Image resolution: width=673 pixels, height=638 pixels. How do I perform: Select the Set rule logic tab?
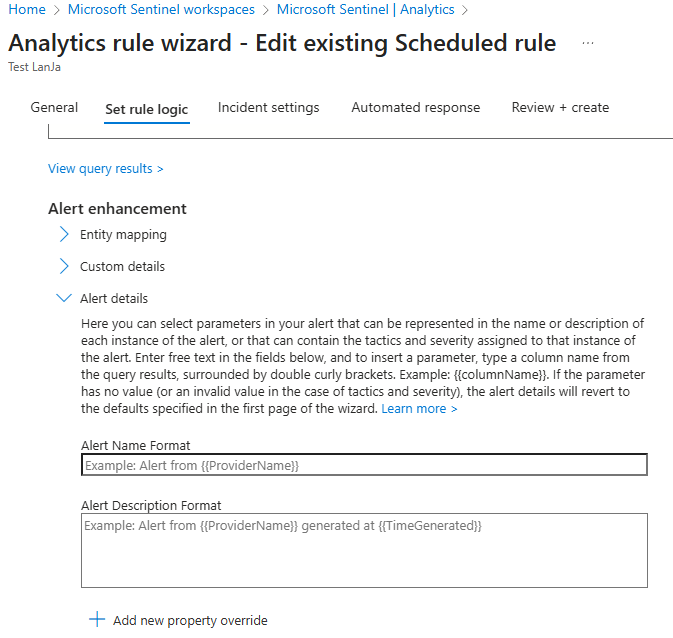click(x=147, y=109)
